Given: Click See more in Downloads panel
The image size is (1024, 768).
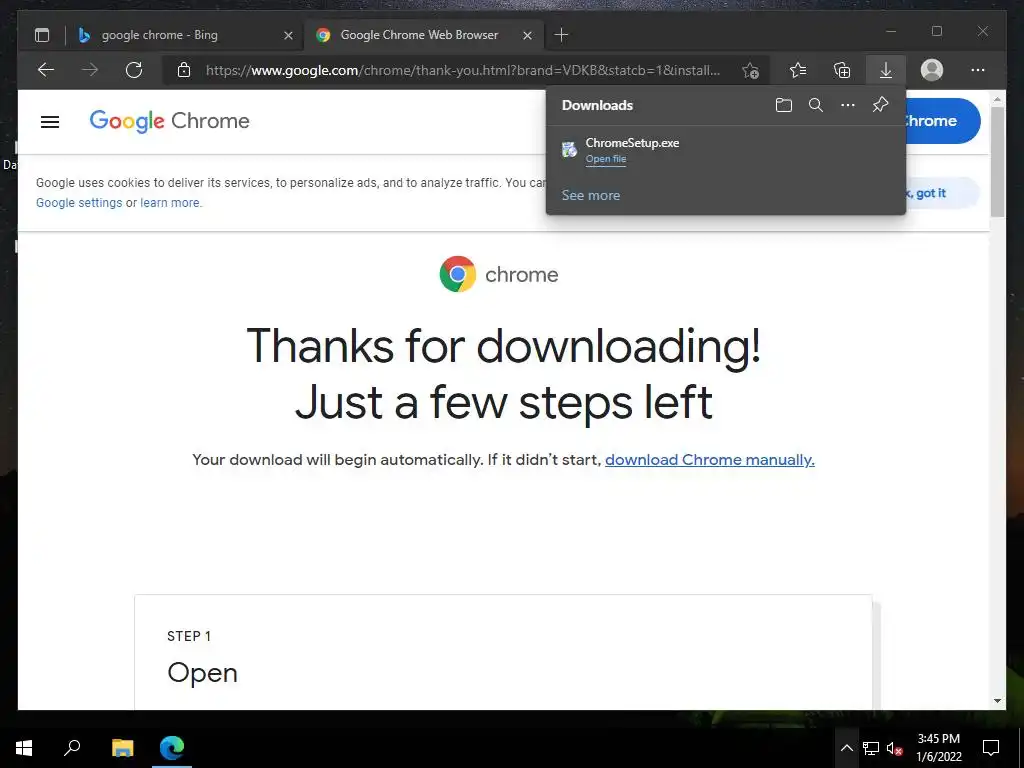Looking at the screenshot, I should [x=591, y=195].
